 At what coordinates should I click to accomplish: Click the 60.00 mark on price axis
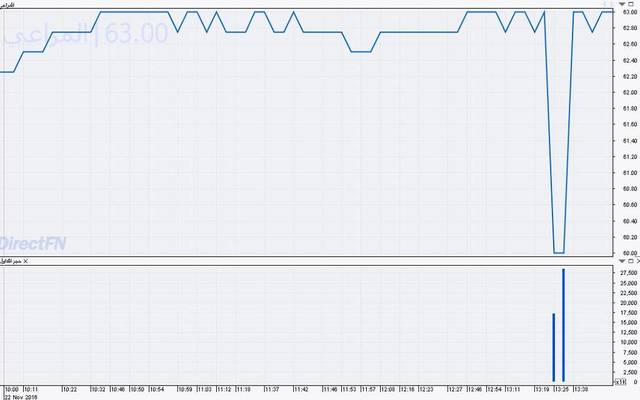click(629, 252)
